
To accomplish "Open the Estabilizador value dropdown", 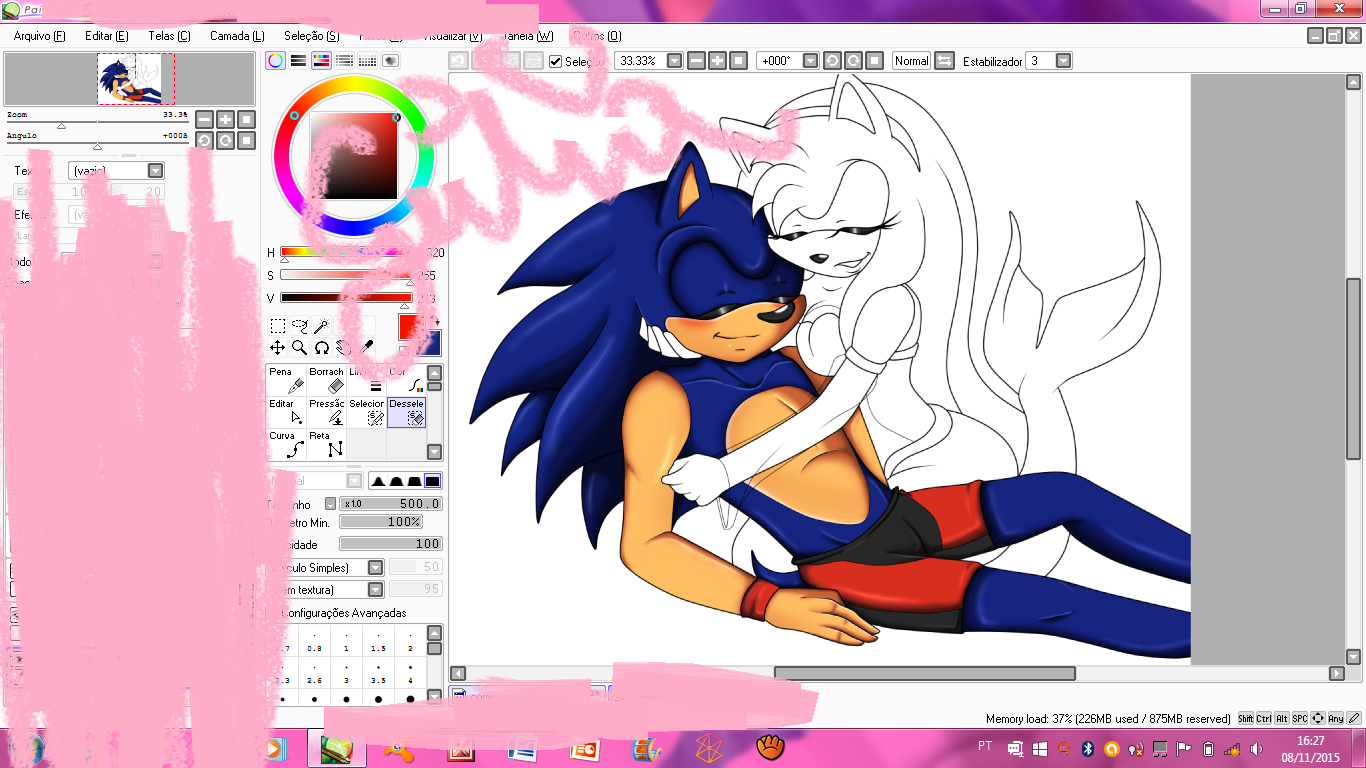I will click(1063, 61).
